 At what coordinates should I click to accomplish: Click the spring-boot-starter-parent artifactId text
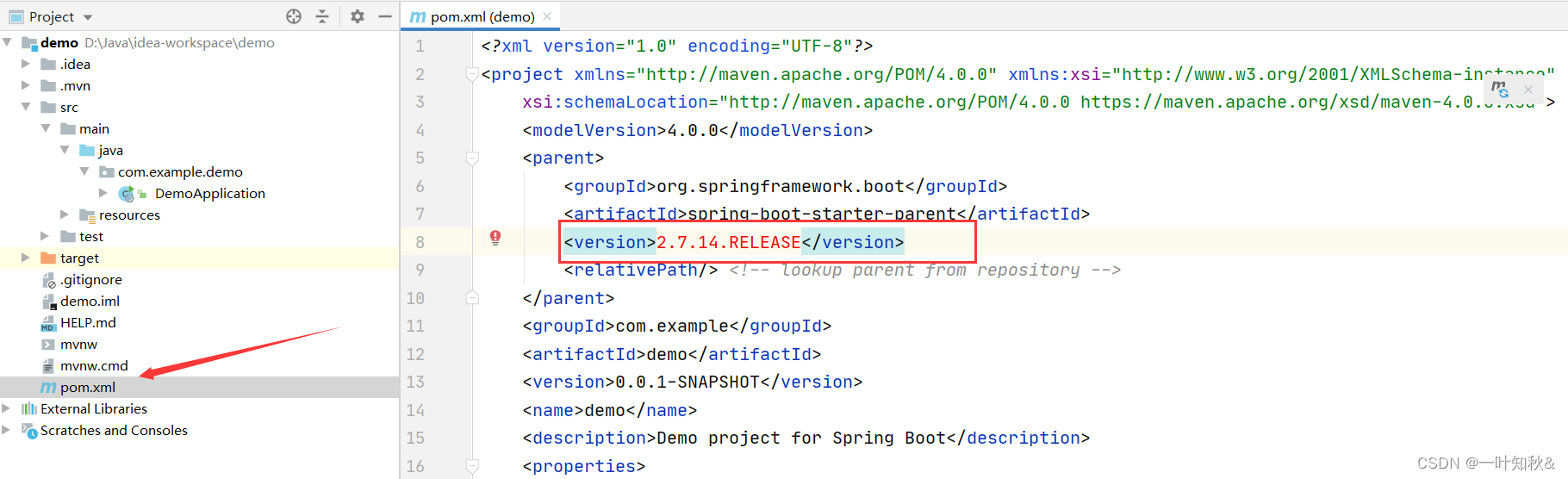pos(822,214)
